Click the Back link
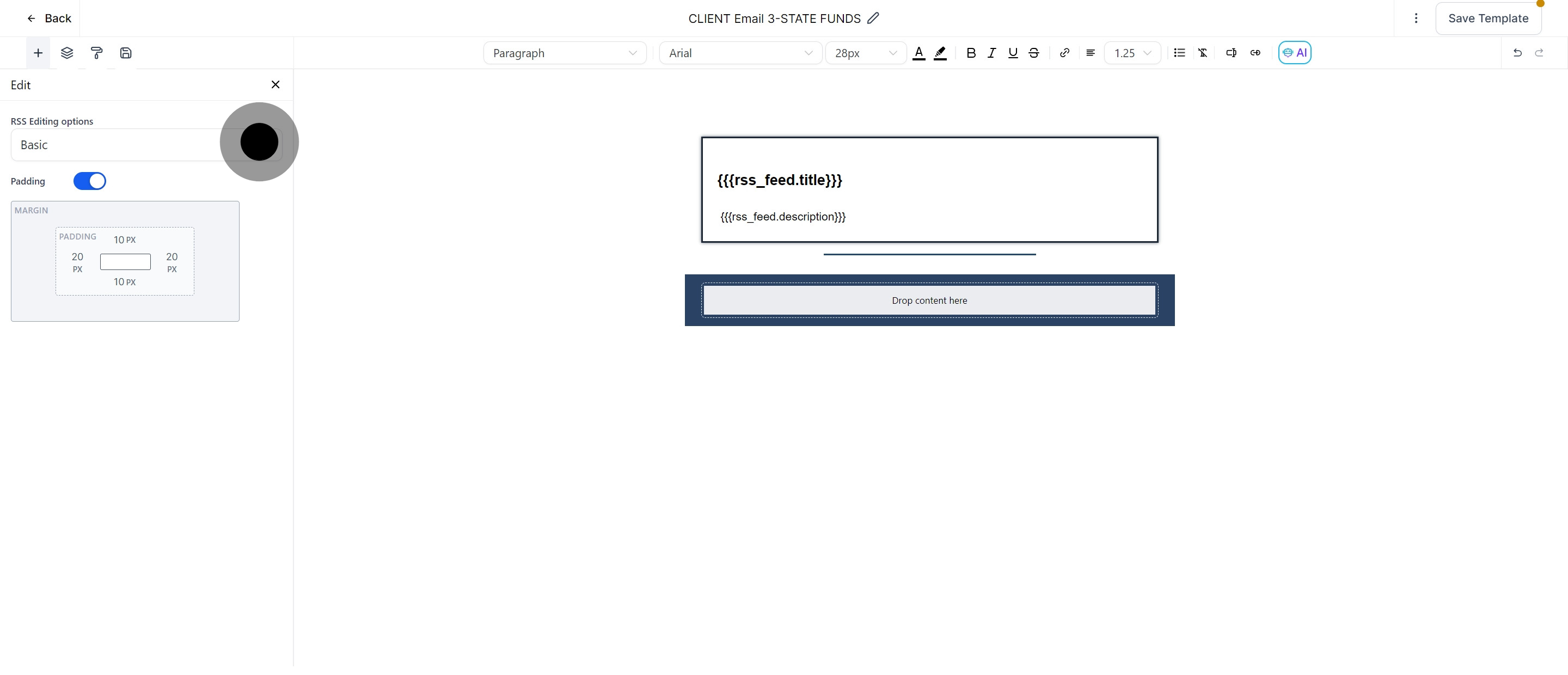The width and height of the screenshot is (1568, 675). click(48, 19)
